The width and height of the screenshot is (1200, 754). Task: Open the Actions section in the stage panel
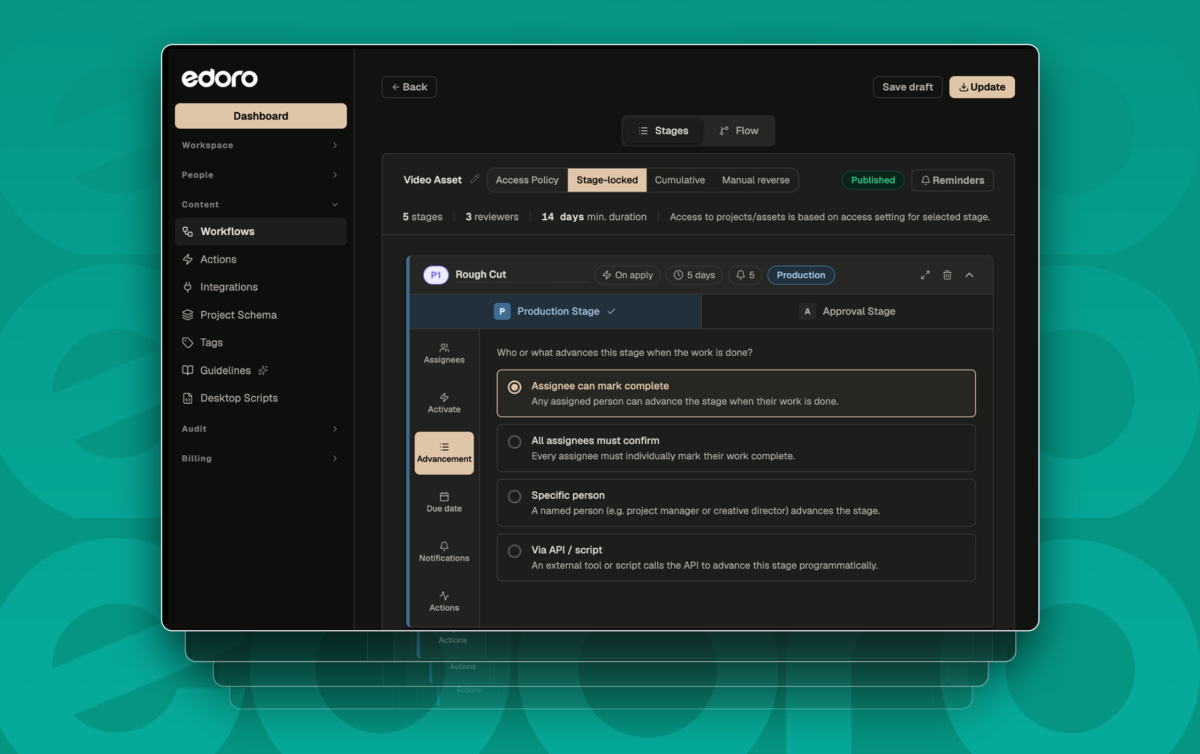[x=444, y=601]
